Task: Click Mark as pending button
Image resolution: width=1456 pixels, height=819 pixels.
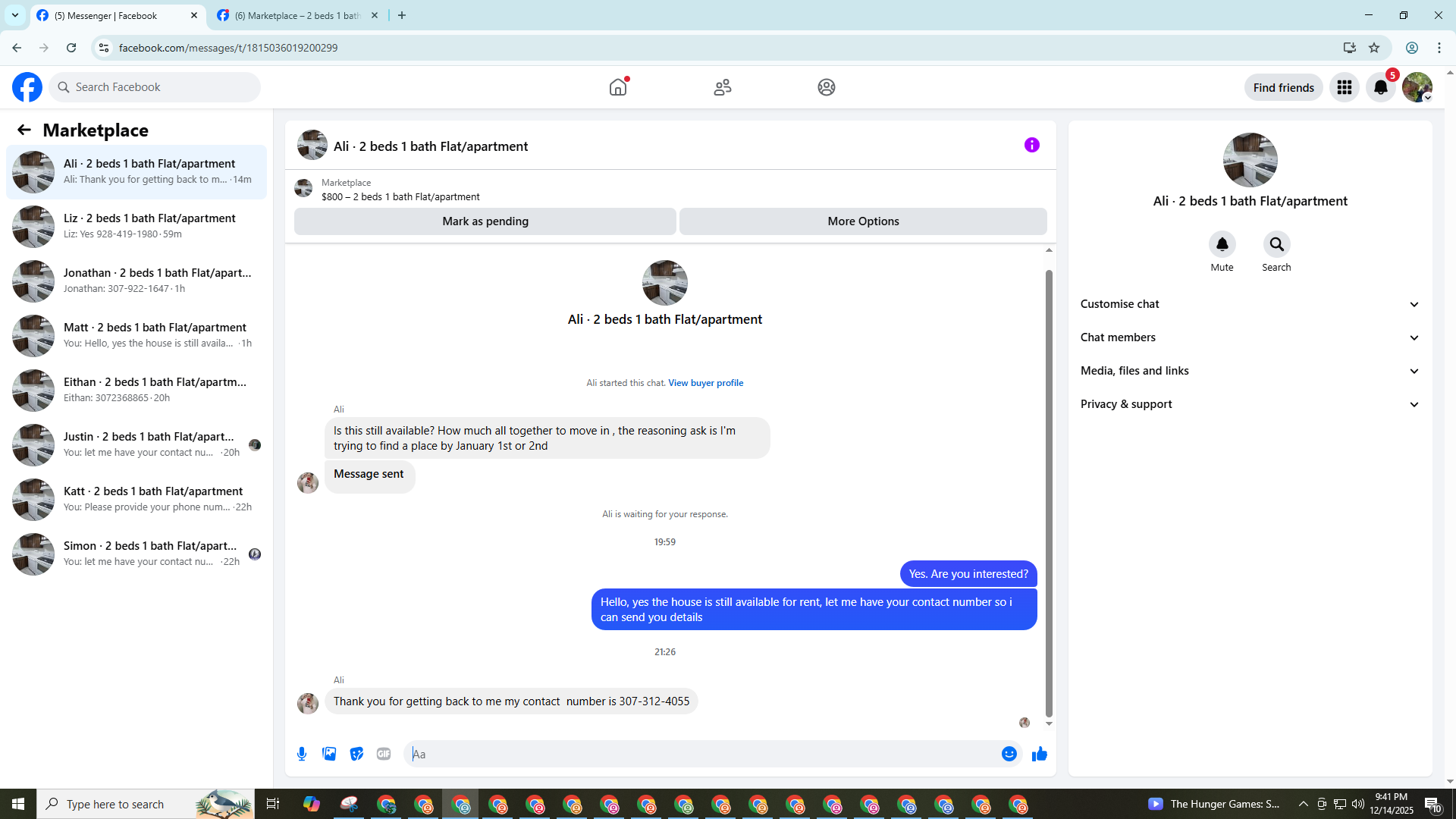Action: [x=485, y=221]
